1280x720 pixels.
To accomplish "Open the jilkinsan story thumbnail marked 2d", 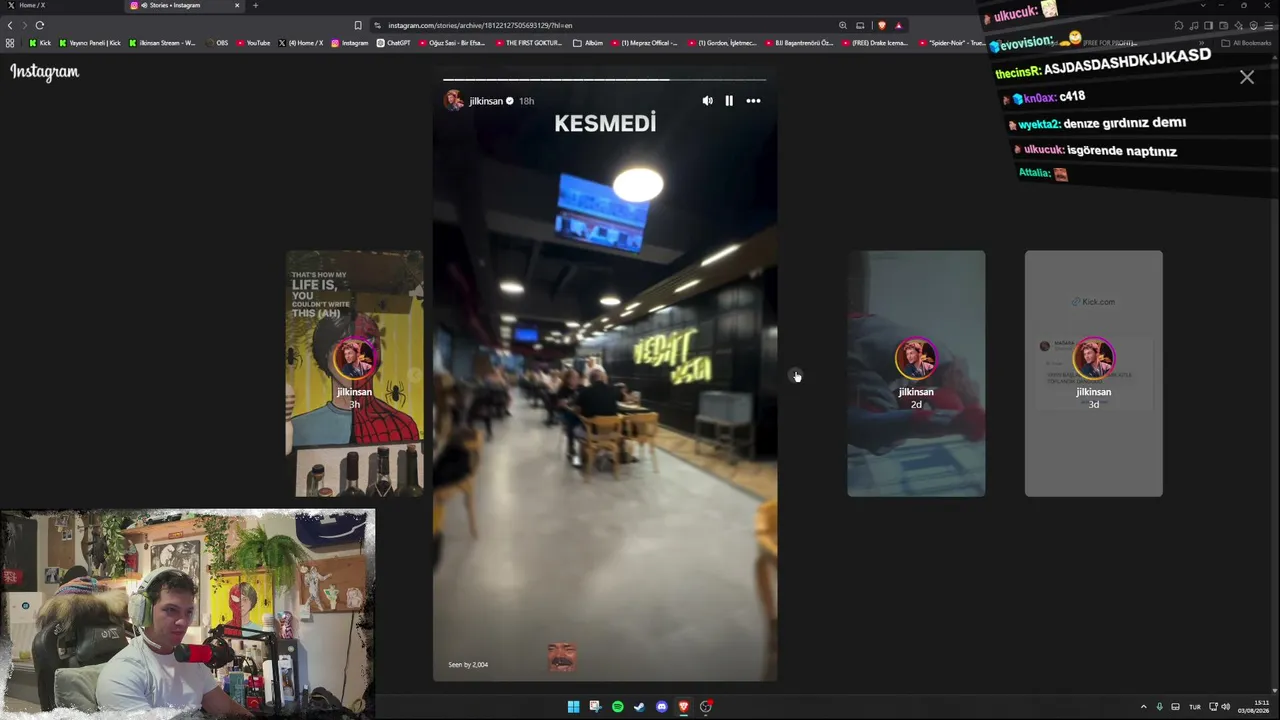I will 916,373.
